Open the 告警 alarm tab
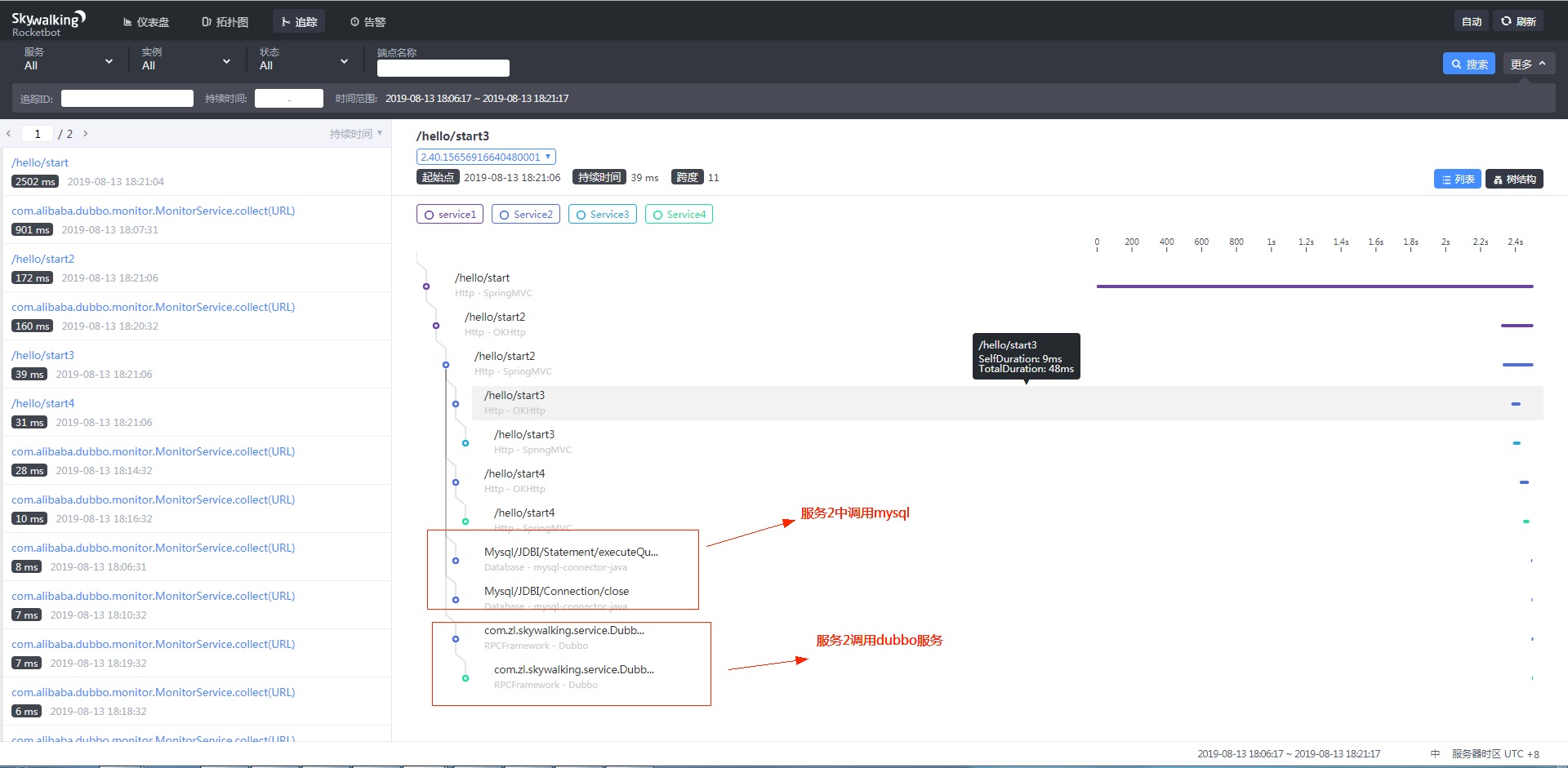Image resolution: width=1568 pixels, height=768 pixels. click(367, 22)
